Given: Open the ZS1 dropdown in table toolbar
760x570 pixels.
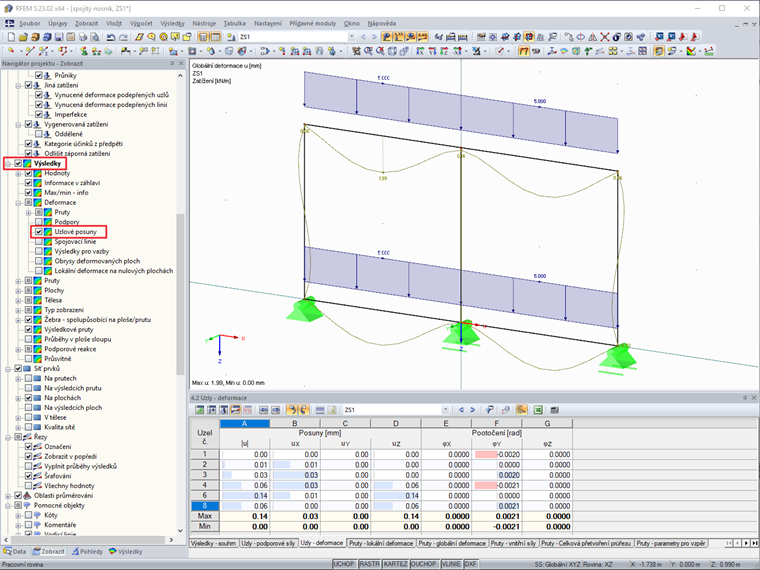Looking at the screenshot, I should [445, 410].
